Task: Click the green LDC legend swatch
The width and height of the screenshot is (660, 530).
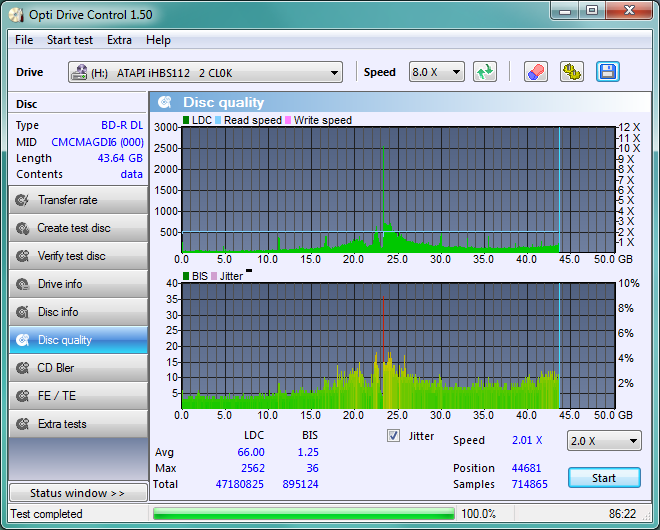Action: tap(186, 120)
